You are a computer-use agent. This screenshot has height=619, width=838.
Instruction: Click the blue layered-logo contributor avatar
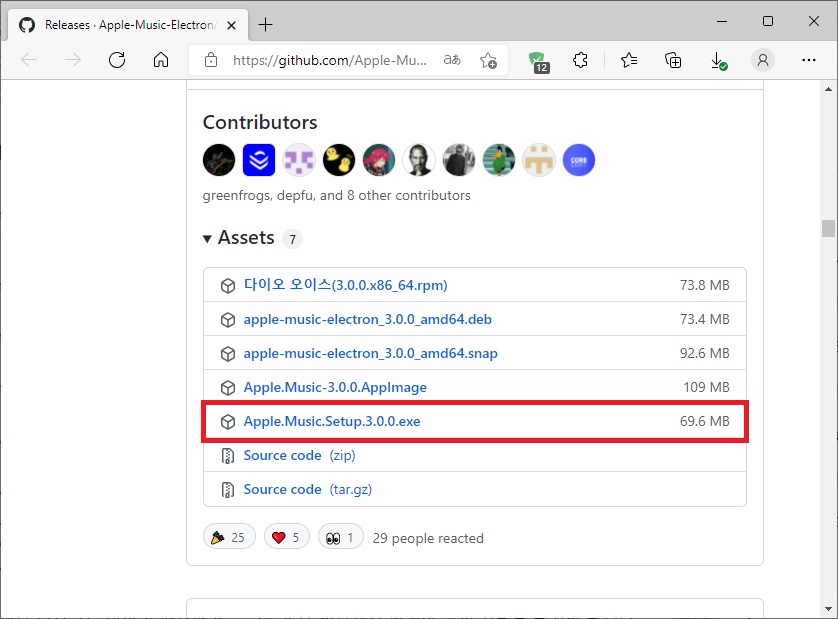[x=259, y=160]
